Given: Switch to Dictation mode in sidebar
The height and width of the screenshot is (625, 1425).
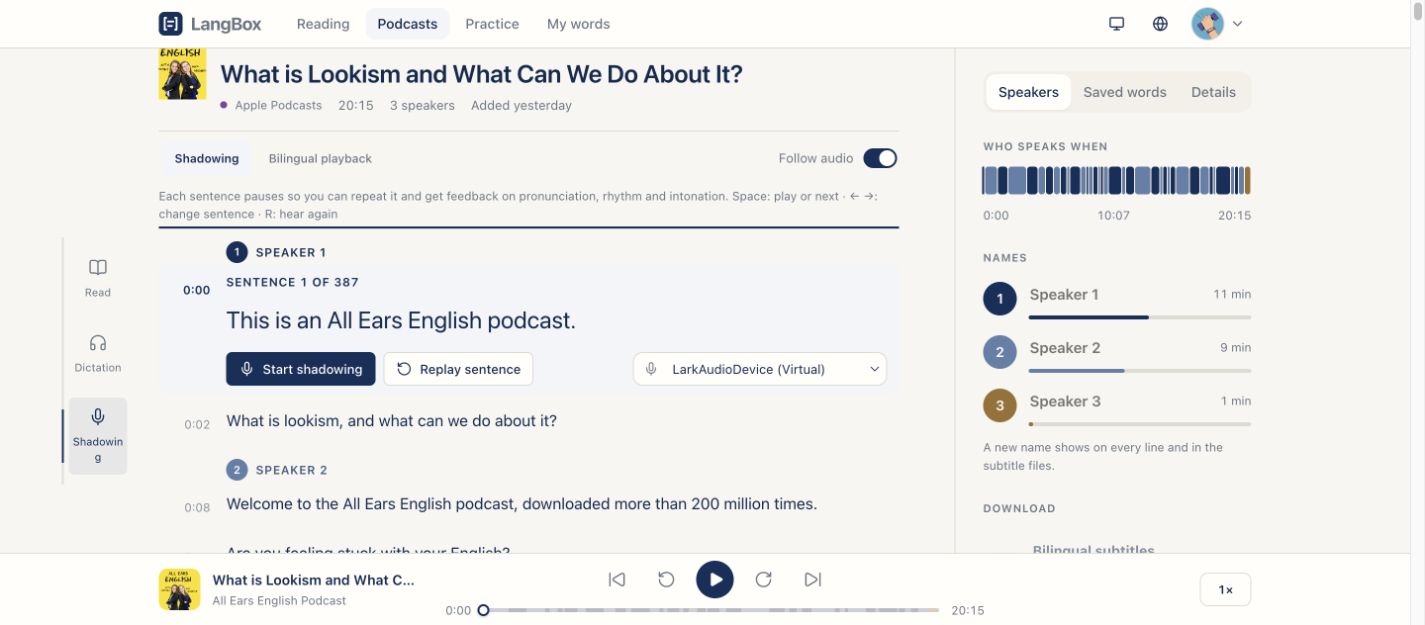Looking at the screenshot, I should pos(98,354).
